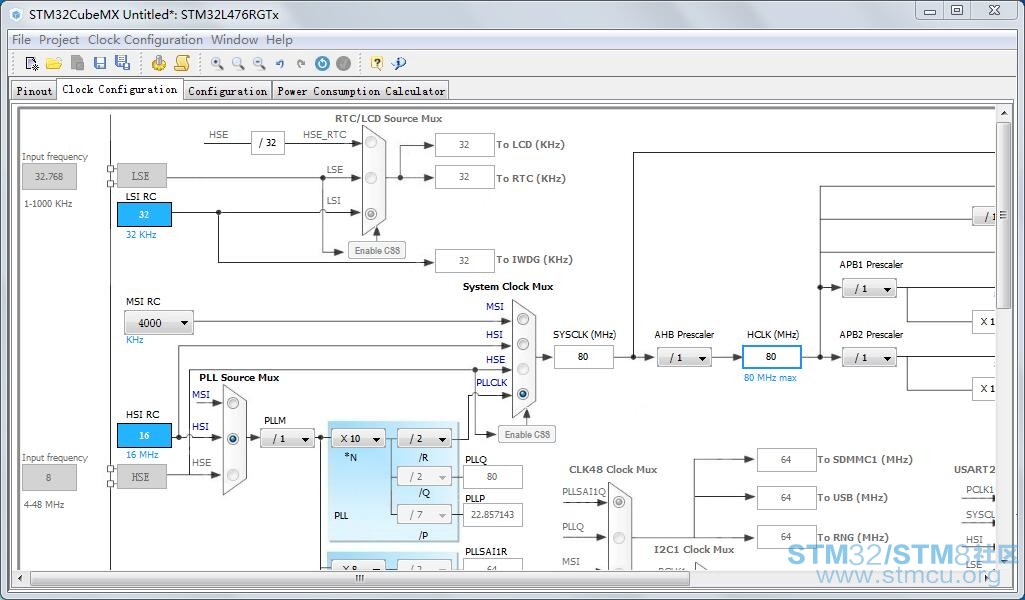Click the vertical scrollbar thumb

tap(1003, 215)
